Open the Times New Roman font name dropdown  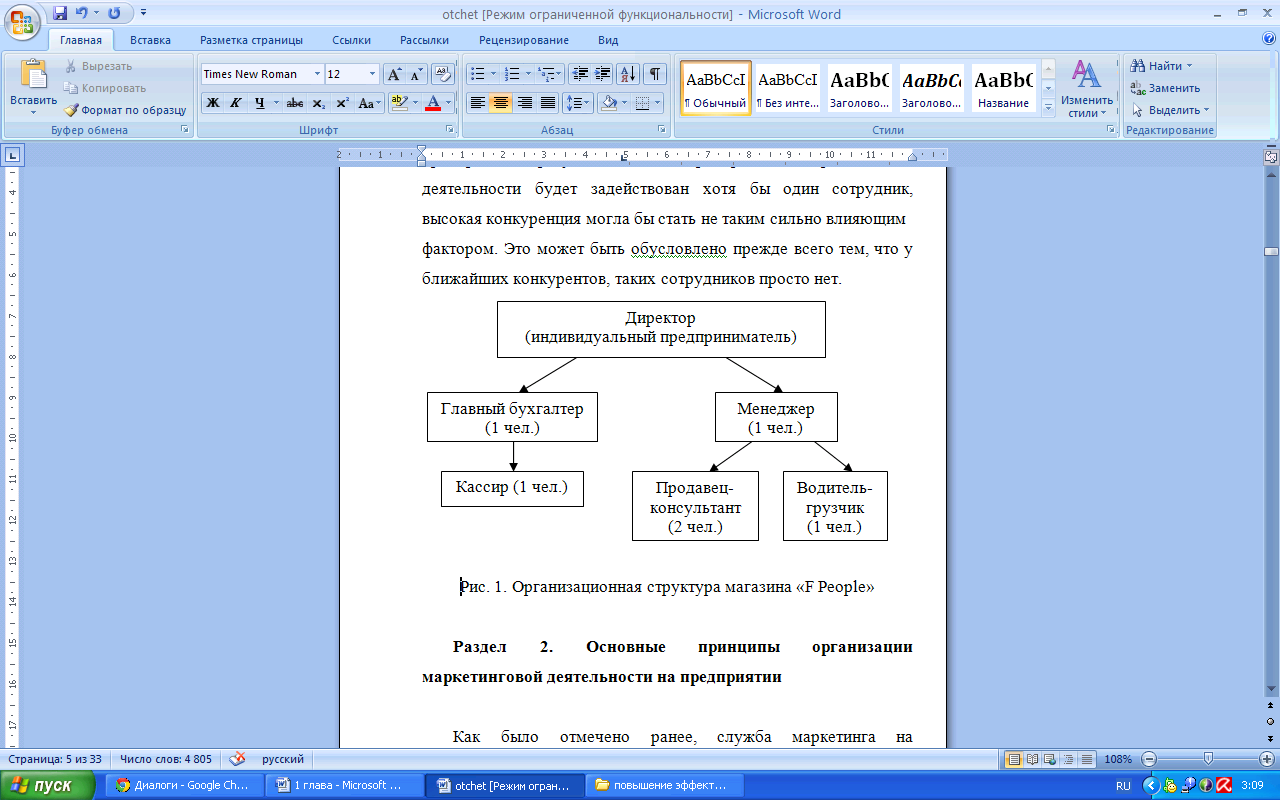tap(317, 74)
